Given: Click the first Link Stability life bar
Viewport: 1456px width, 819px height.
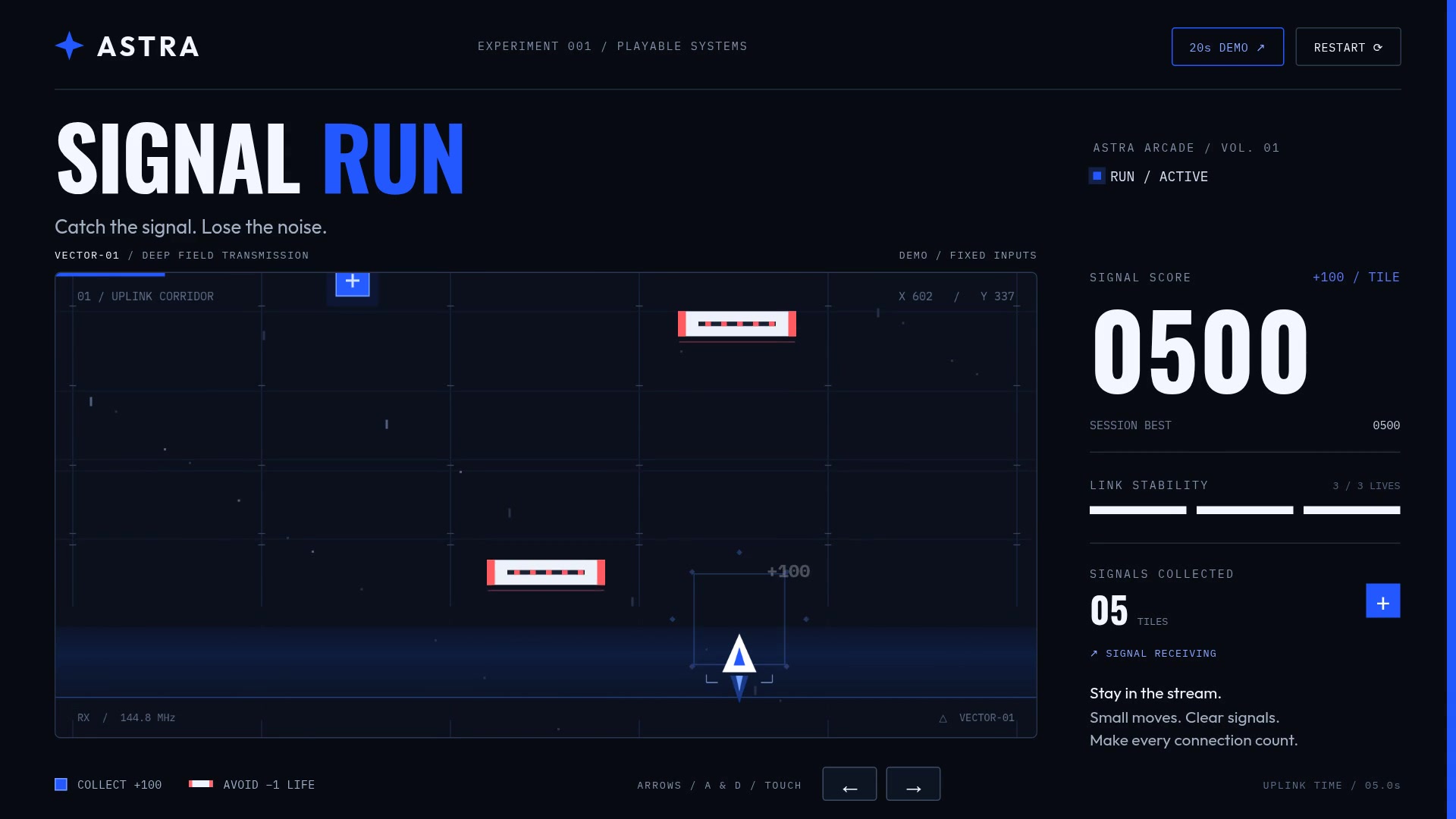Looking at the screenshot, I should click(1137, 510).
